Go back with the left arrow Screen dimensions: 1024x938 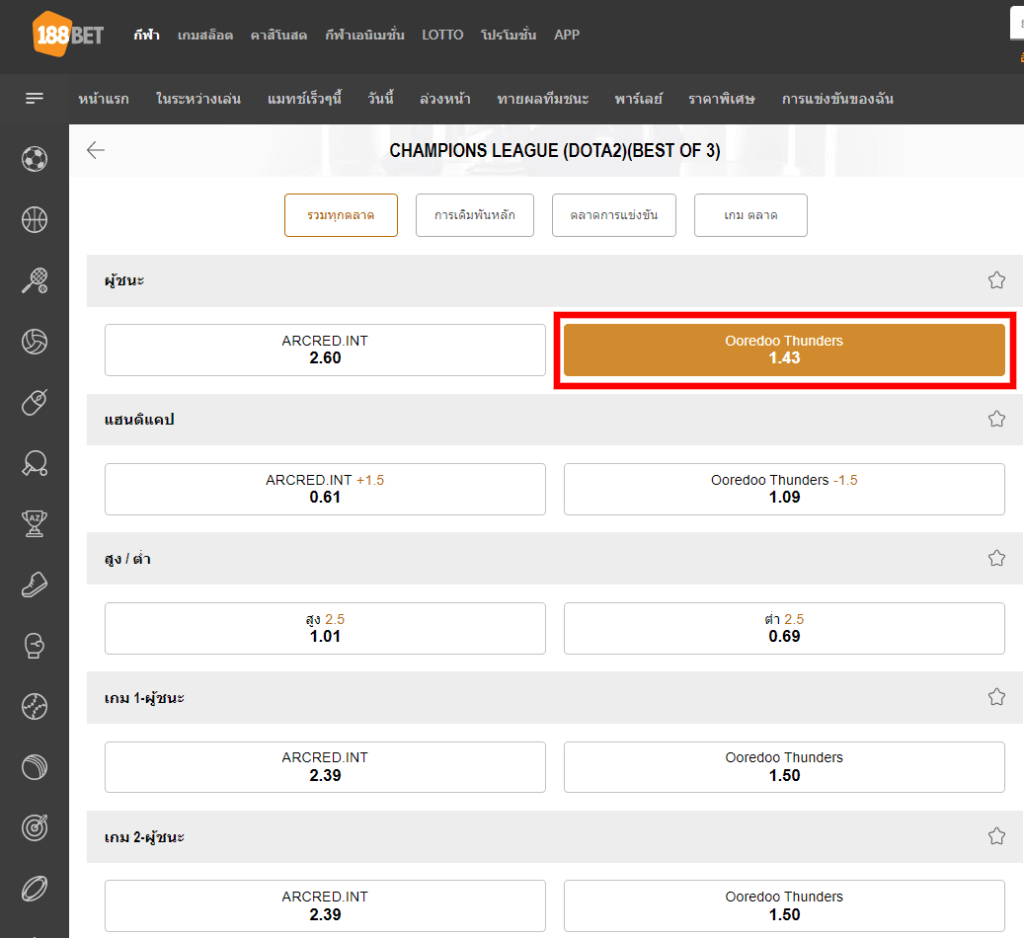(x=95, y=150)
